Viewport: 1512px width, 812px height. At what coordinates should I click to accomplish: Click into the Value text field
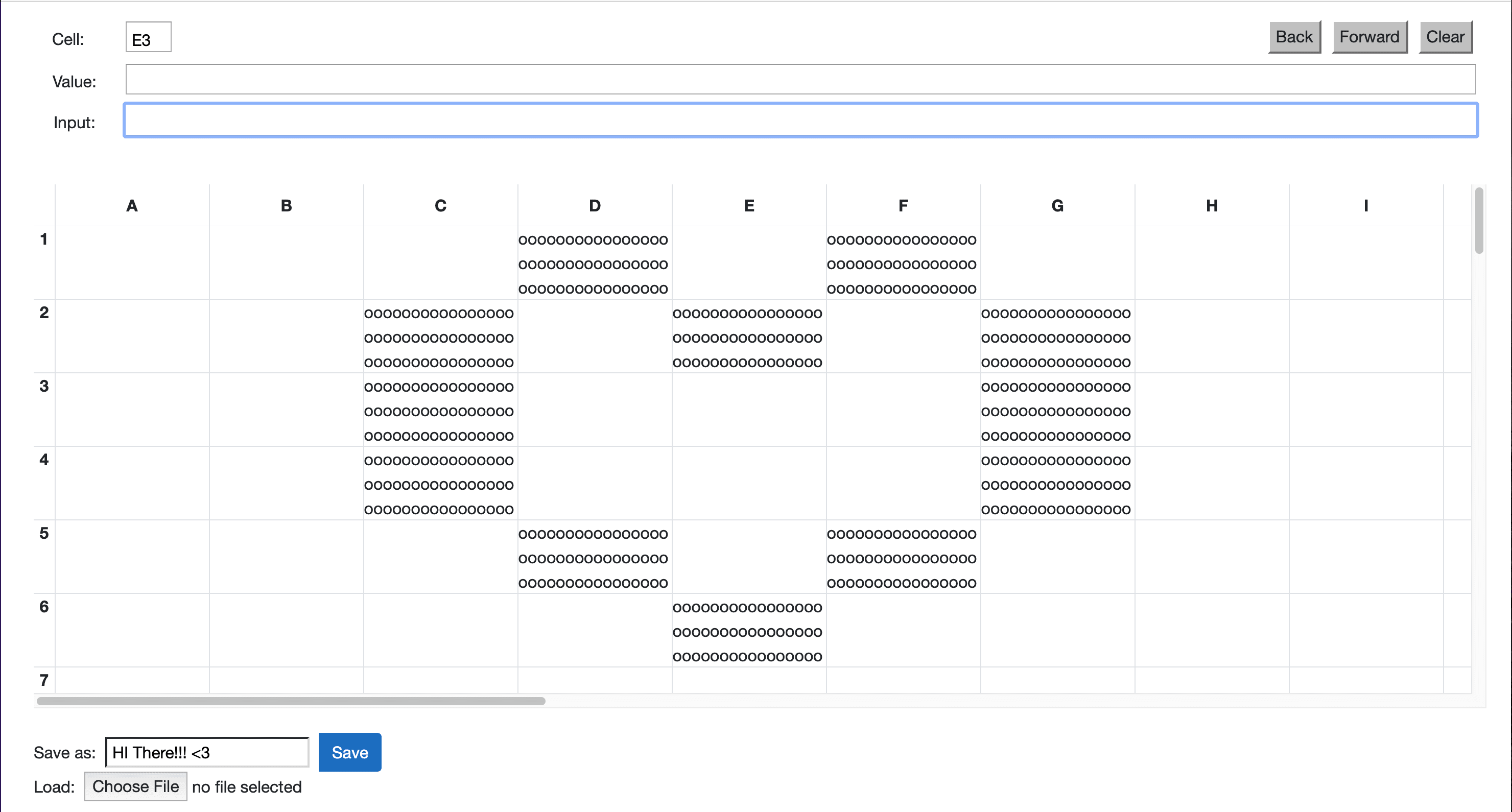[x=800, y=79]
